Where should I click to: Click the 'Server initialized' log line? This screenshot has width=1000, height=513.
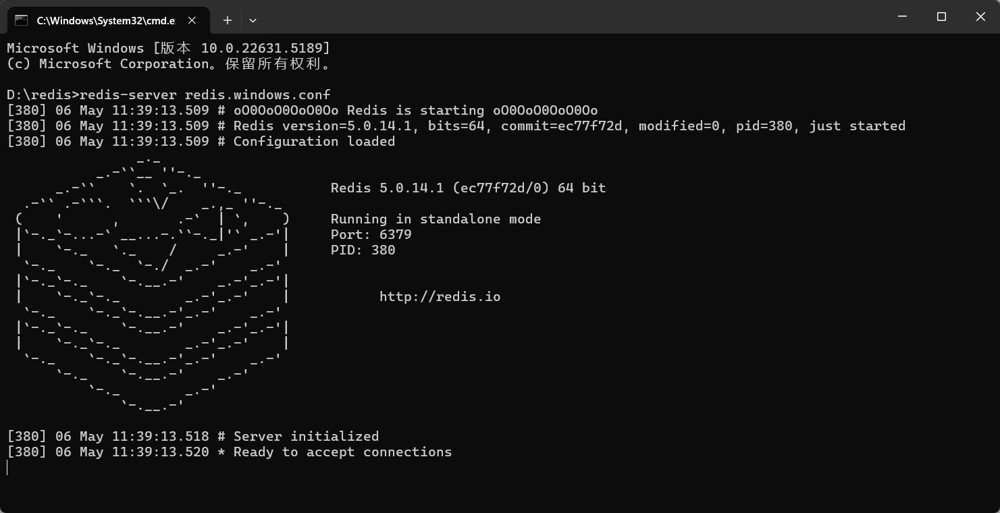point(193,437)
